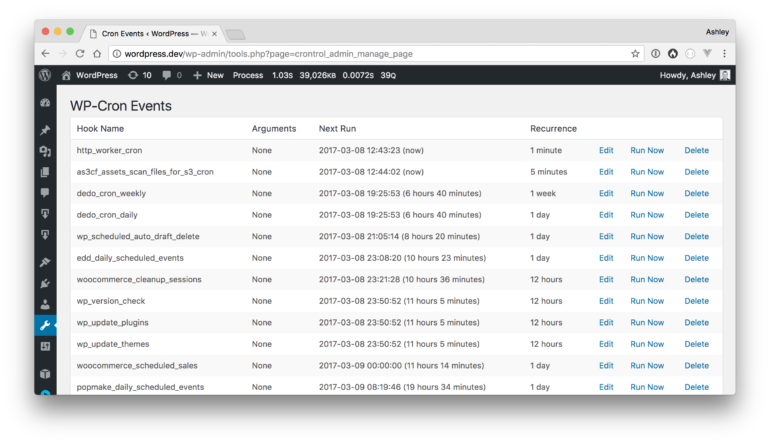This screenshot has width=770, height=444.
Task: Open the Process menu in the admin bar
Action: pos(248,75)
